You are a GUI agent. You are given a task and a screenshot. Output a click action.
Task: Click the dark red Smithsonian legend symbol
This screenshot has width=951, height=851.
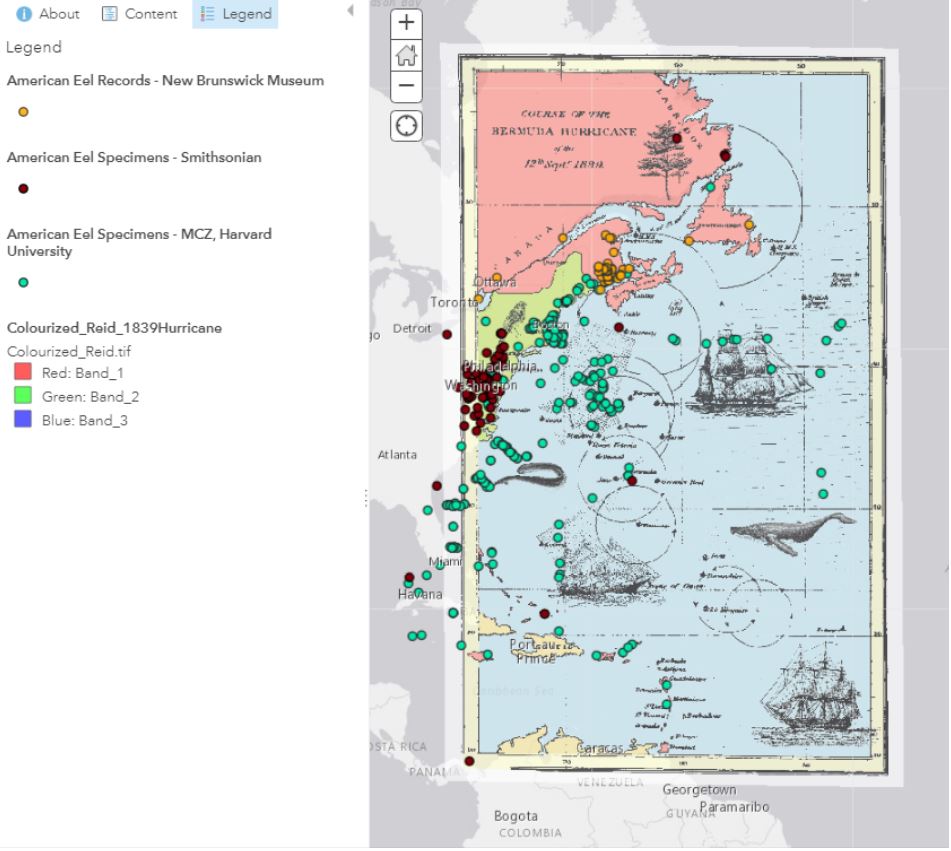point(23,189)
